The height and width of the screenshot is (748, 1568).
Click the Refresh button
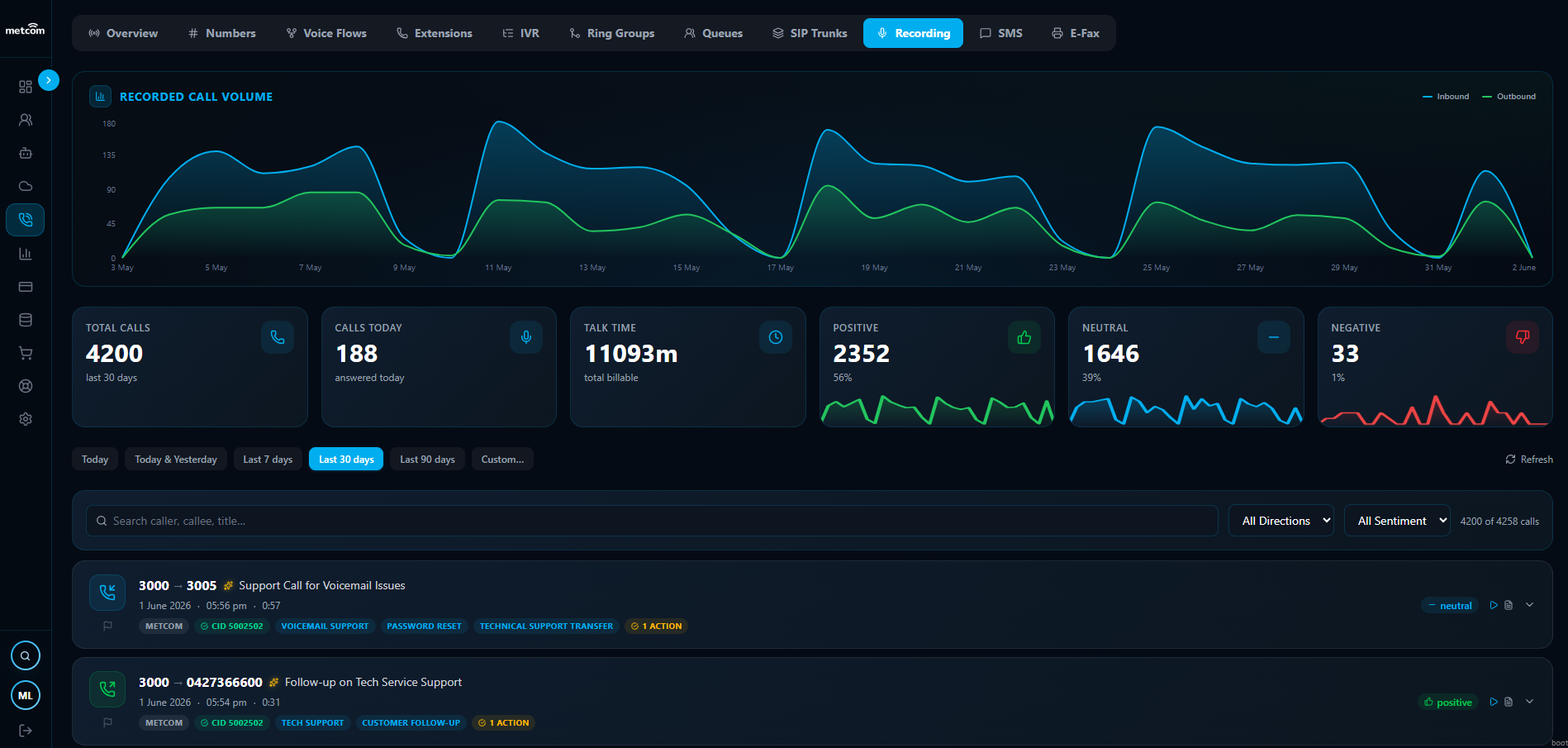(1529, 459)
